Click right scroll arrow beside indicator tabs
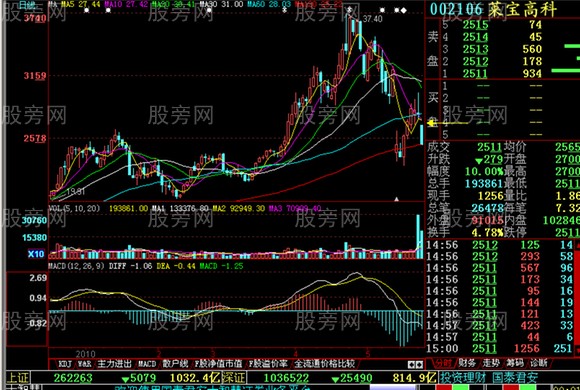 [419, 365]
